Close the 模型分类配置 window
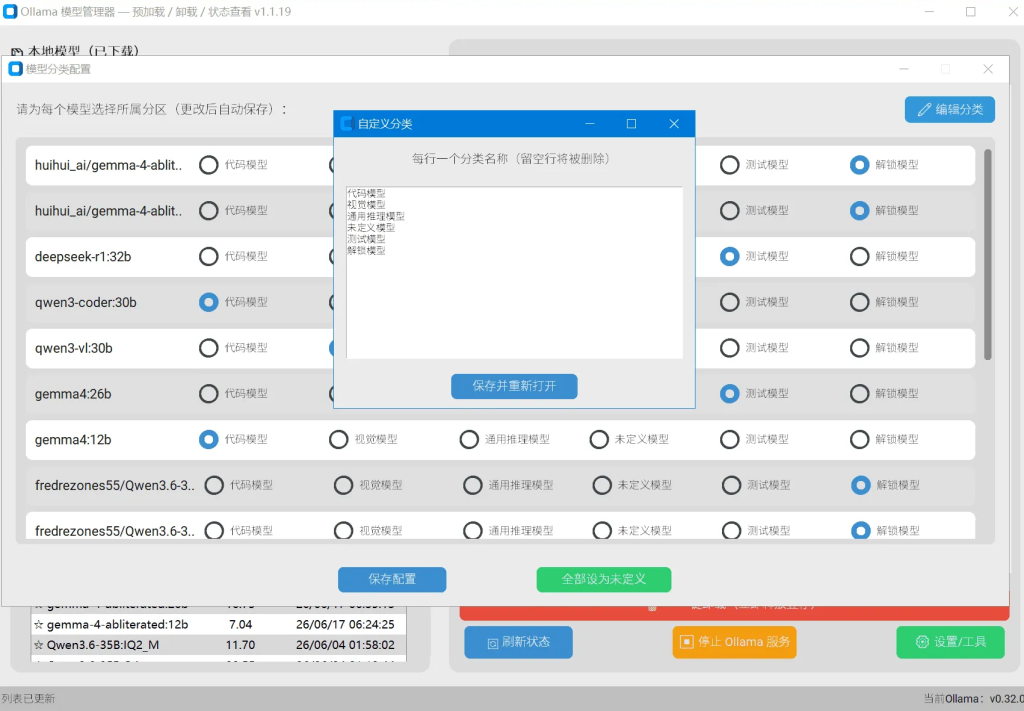 coord(987,69)
